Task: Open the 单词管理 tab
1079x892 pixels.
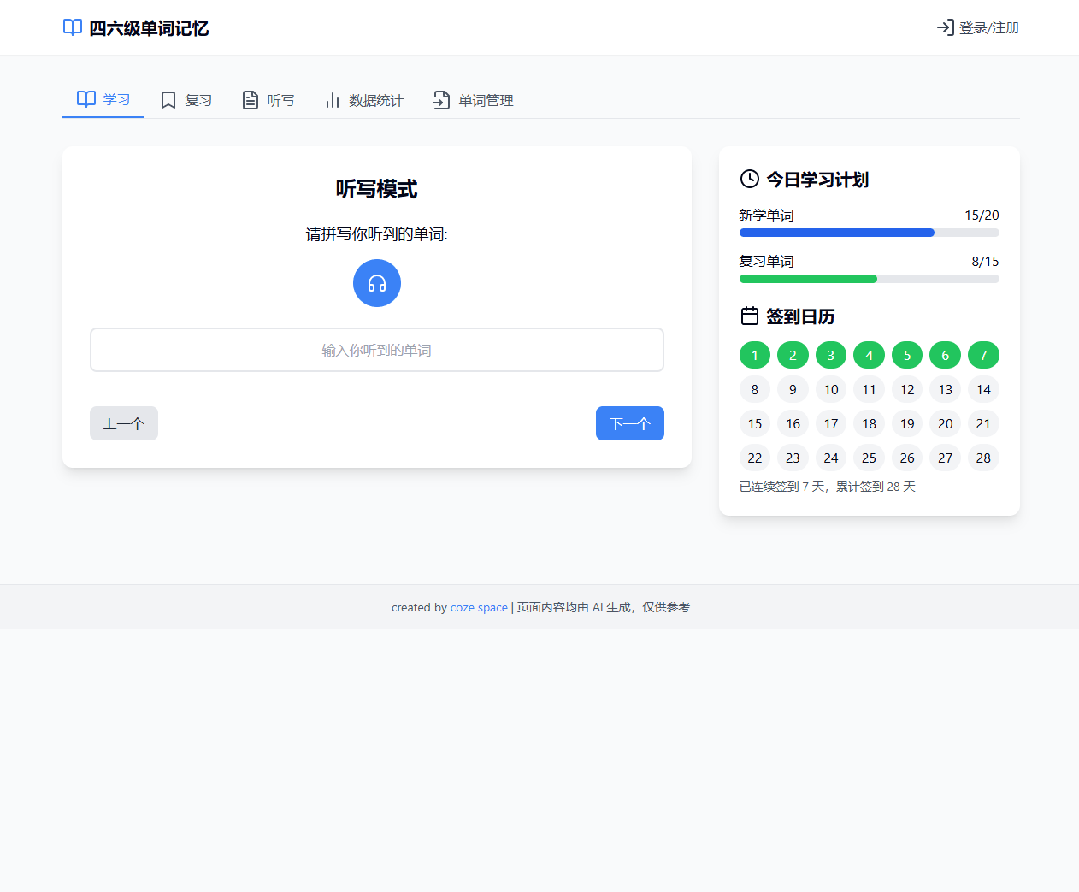Action: pyautogui.click(x=473, y=100)
